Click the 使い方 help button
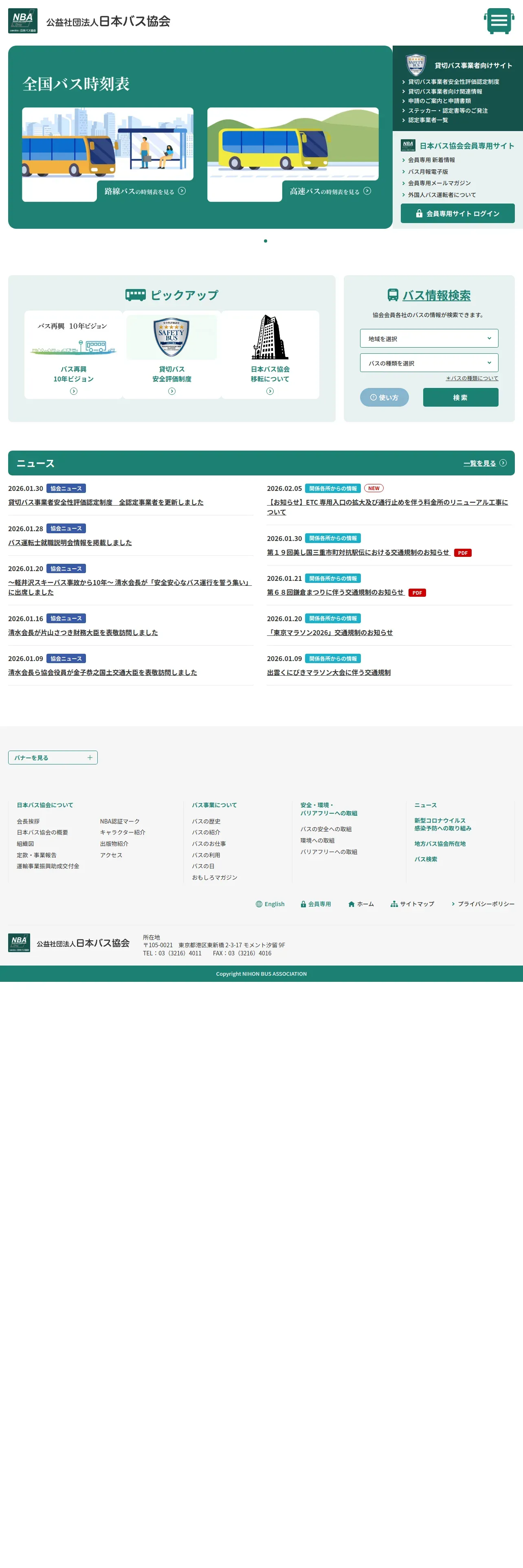Screen dimensions: 523x1568 pyautogui.click(x=384, y=397)
